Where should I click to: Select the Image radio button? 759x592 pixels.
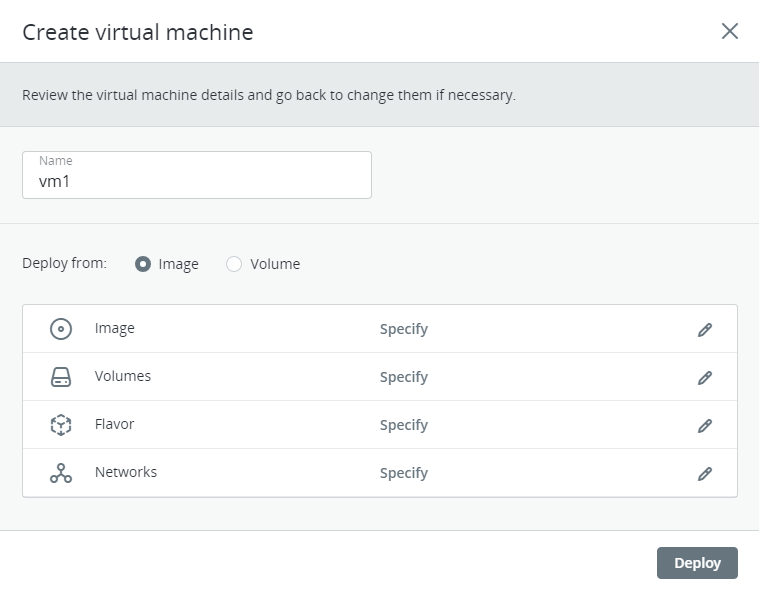(143, 264)
